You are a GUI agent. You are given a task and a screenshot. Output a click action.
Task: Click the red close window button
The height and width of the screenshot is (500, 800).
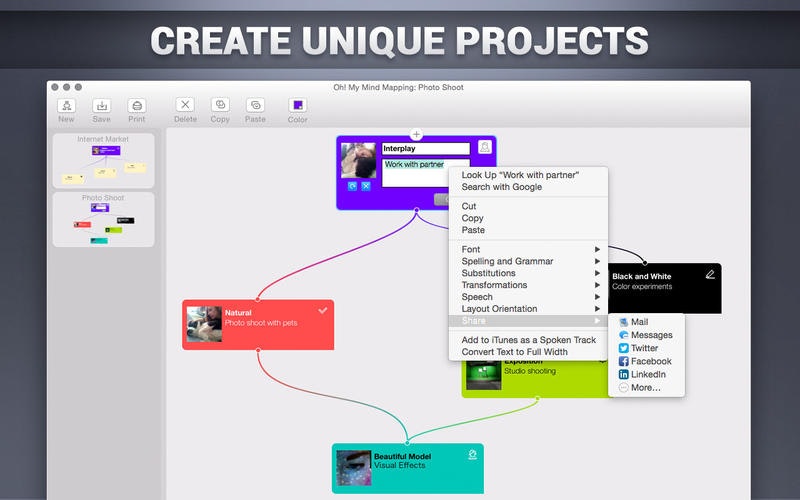[55, 87]
